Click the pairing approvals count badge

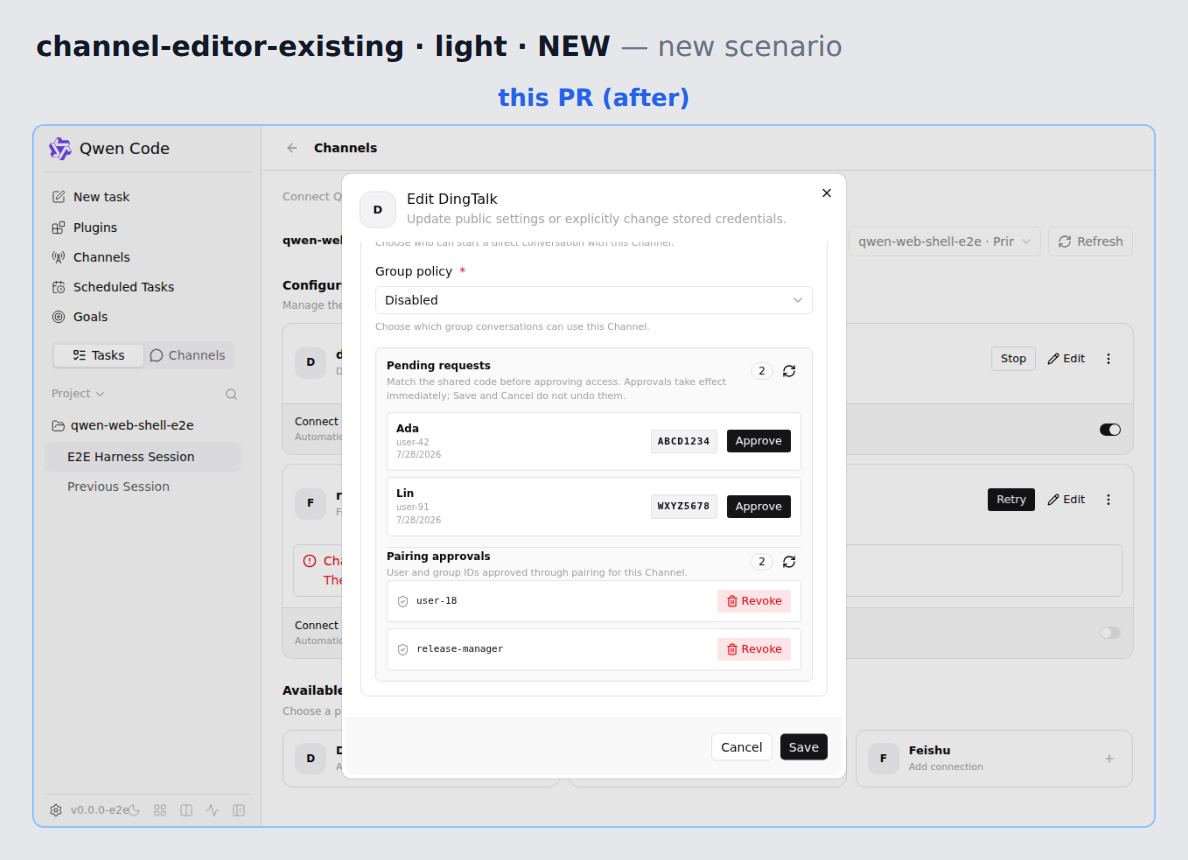761,561
